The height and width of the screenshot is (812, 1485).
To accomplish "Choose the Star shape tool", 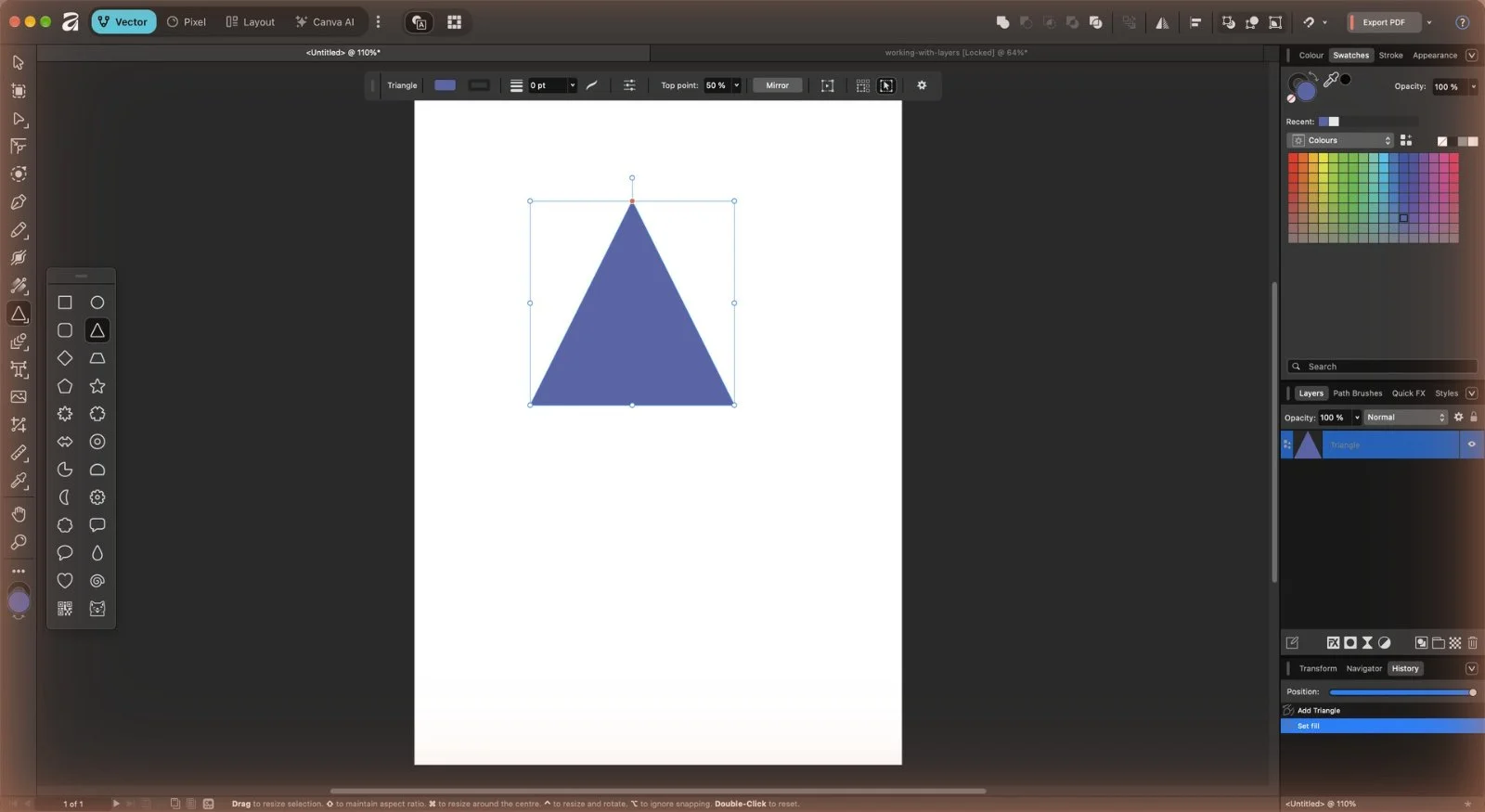I will 97,386.
